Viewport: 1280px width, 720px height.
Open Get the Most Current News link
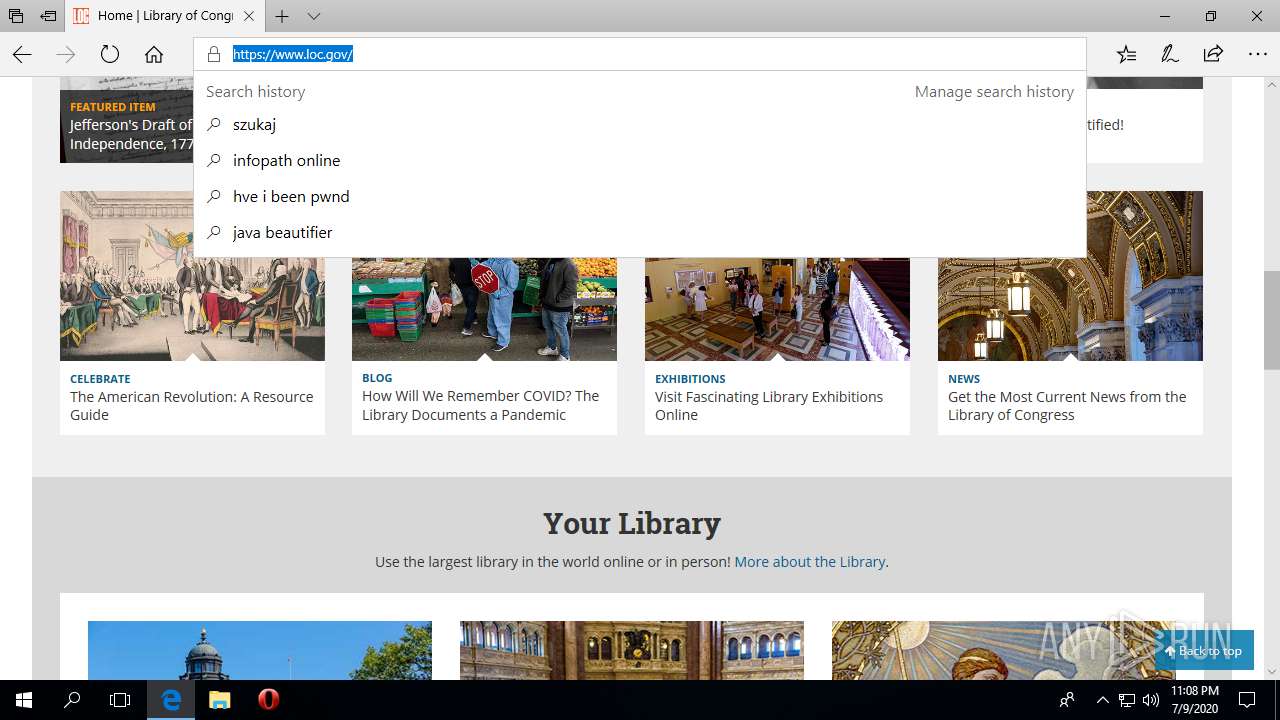1067,406
